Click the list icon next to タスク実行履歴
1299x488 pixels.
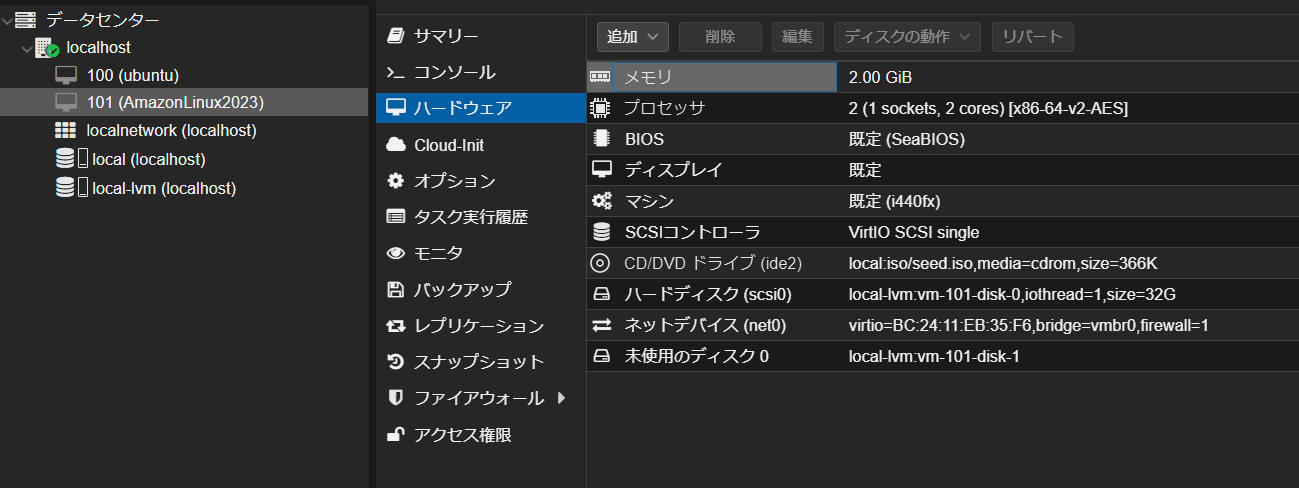(x=396, y=217)
